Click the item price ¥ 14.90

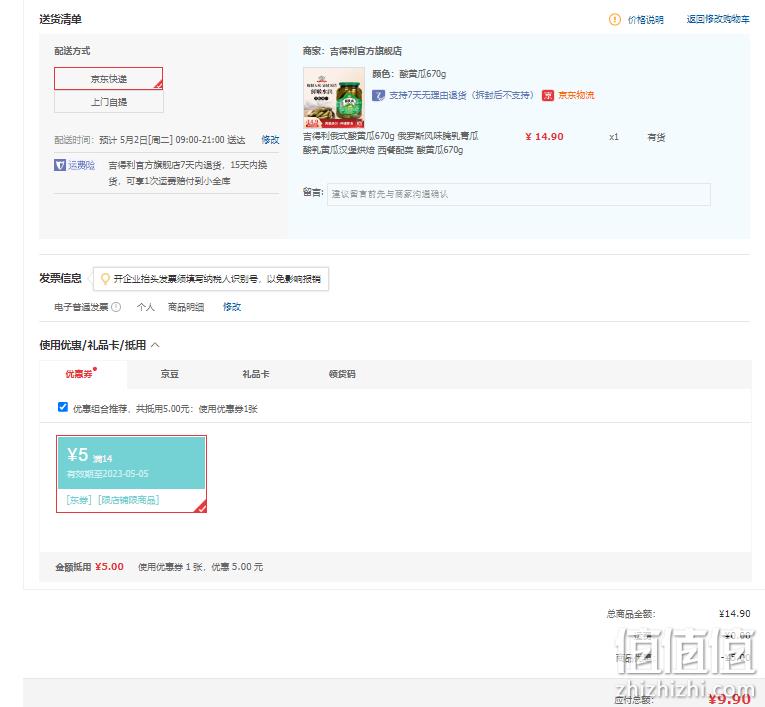544,137
